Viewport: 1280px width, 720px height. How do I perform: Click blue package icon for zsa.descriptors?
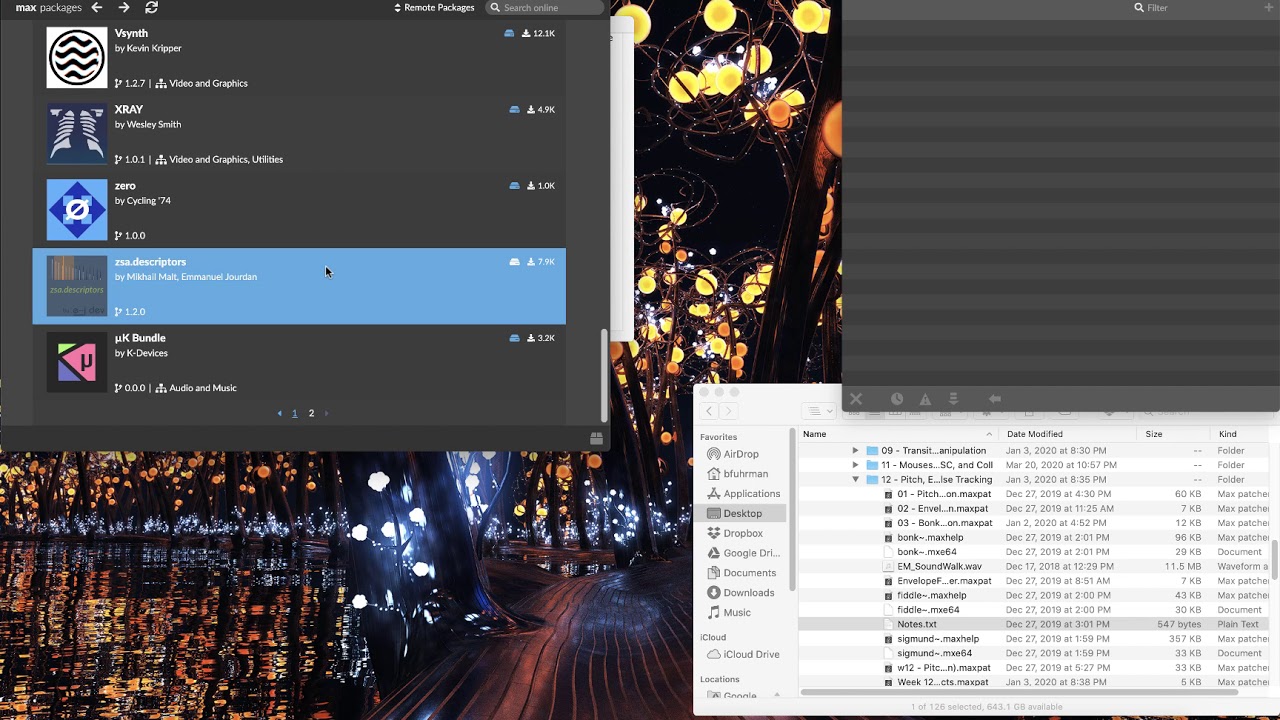[514, 262]
